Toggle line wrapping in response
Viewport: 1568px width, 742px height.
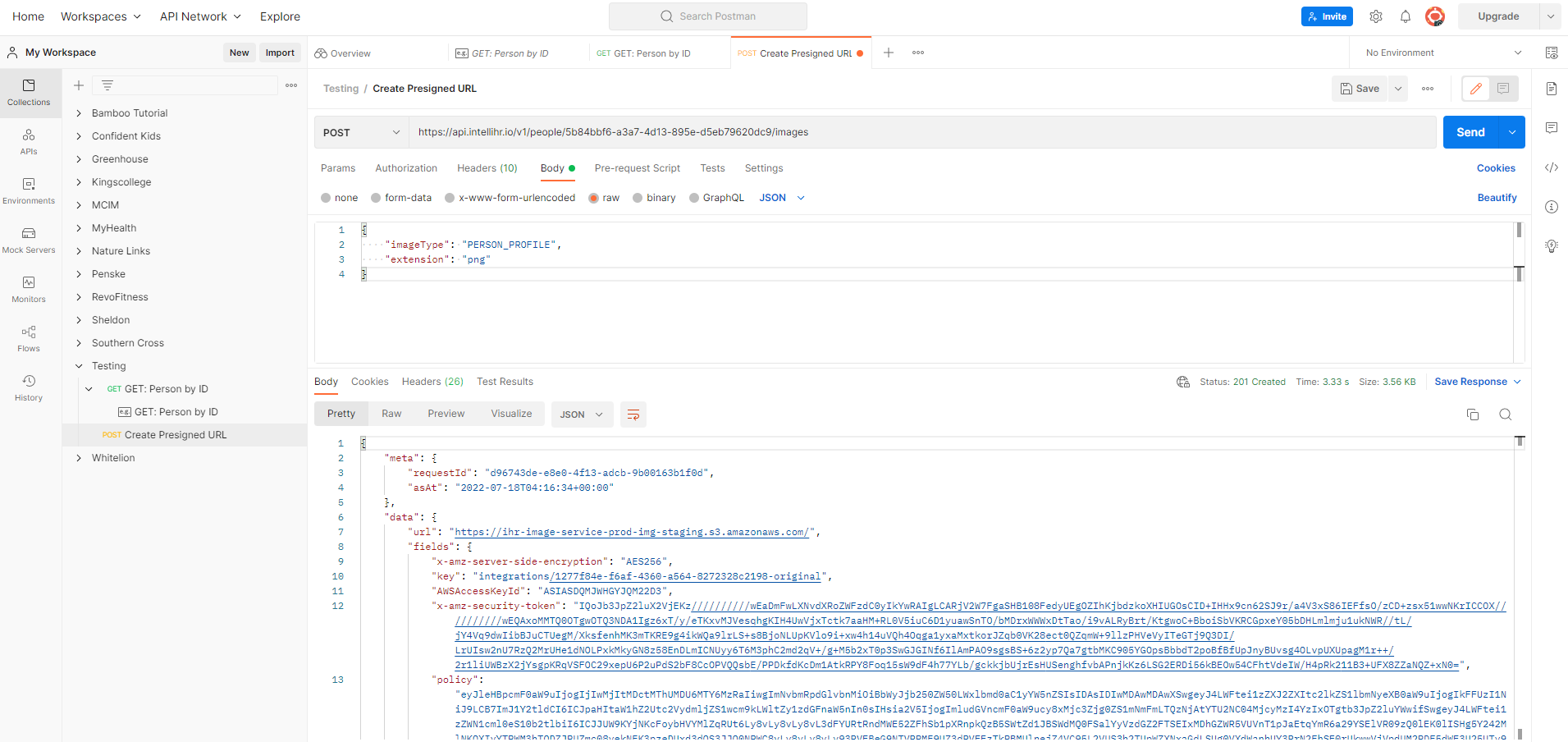633,415
